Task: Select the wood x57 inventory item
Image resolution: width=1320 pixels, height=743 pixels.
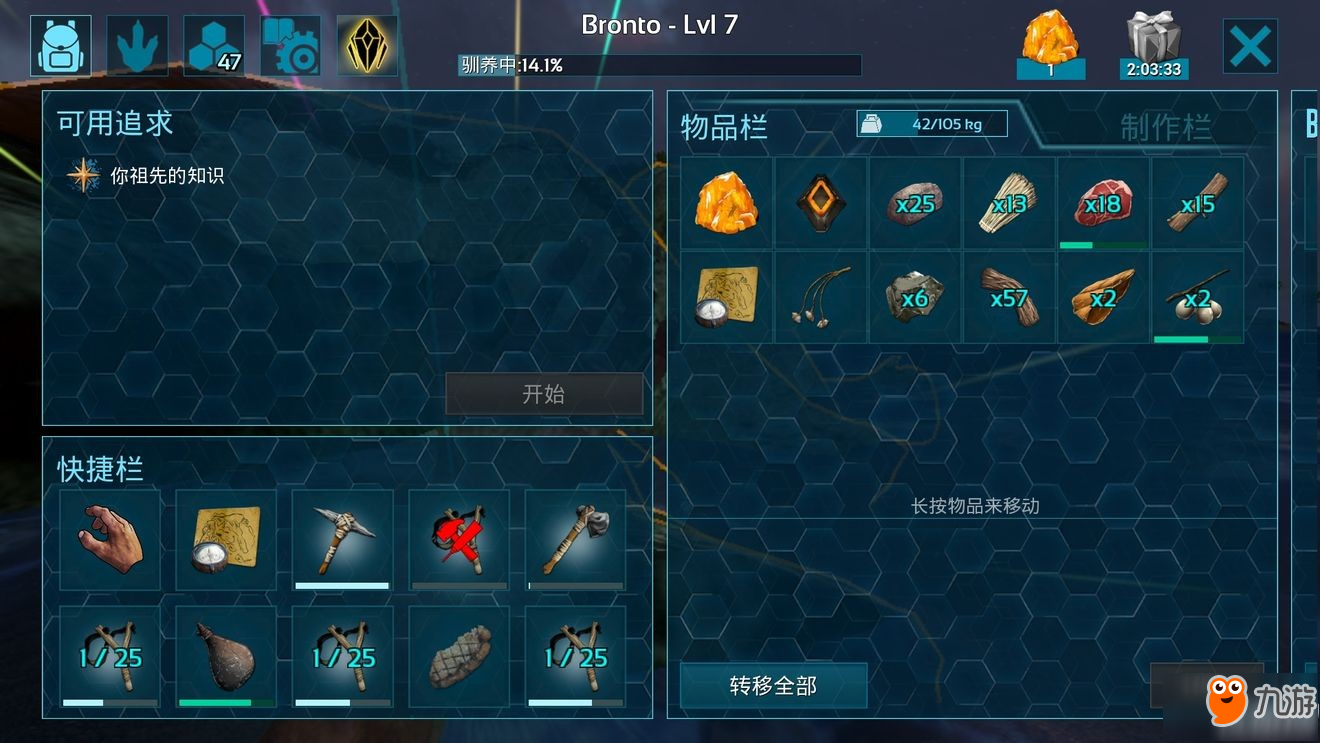Action: click(x=1009, y=298)
